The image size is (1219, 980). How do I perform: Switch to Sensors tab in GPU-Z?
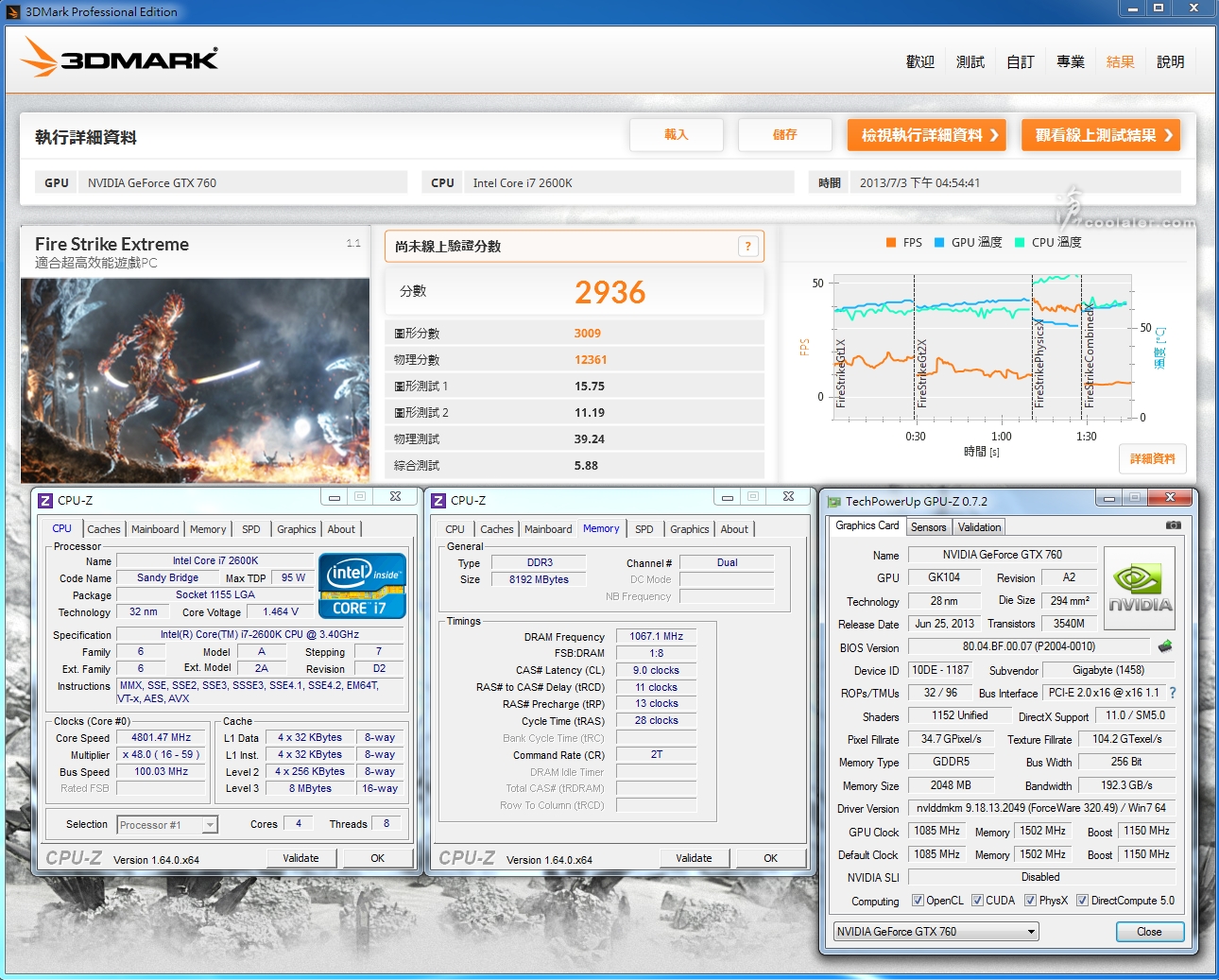pyautogui.click(x=928, y=527)
